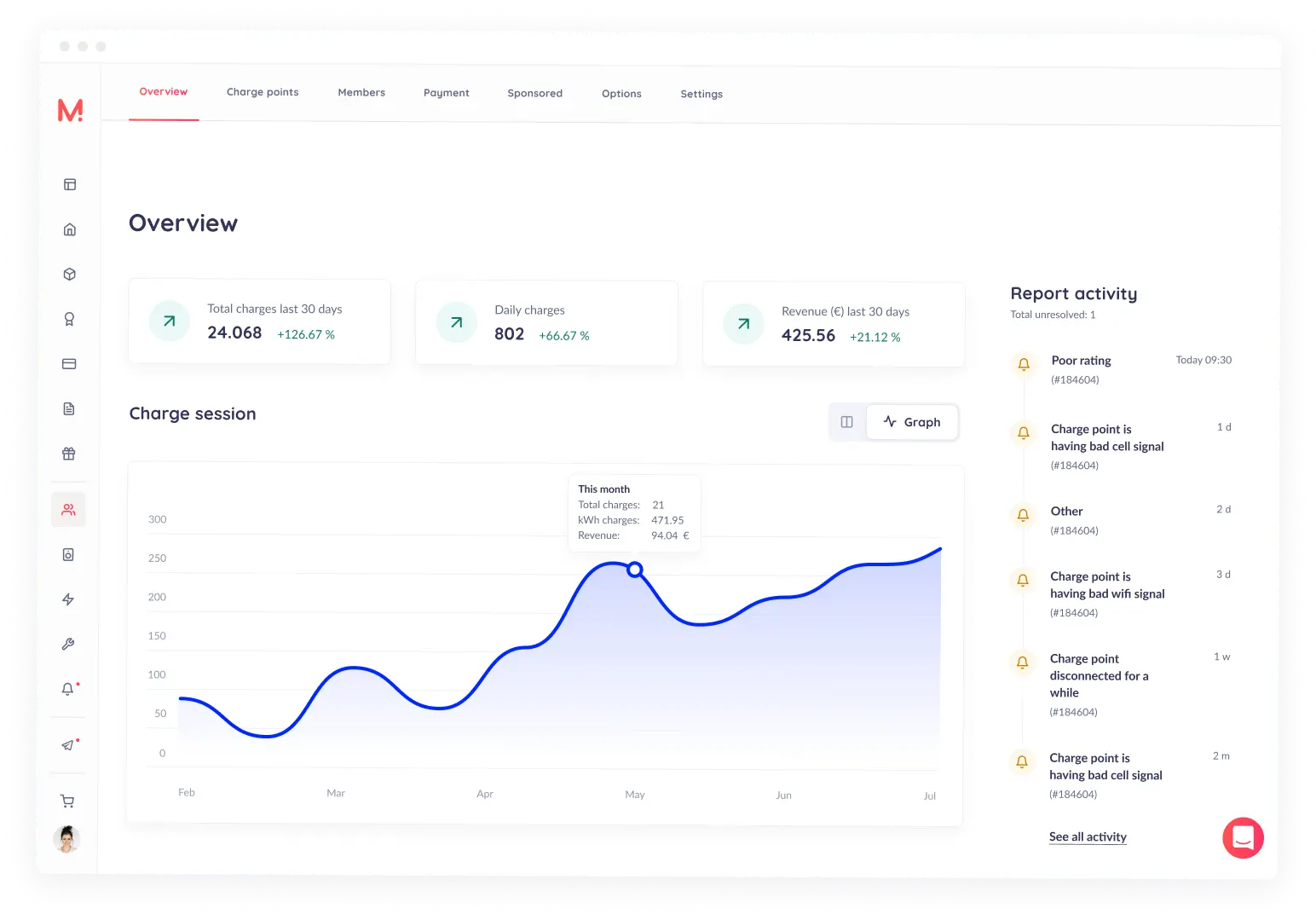Open the Members tab
1316x920 pixels.
[361, 93]
